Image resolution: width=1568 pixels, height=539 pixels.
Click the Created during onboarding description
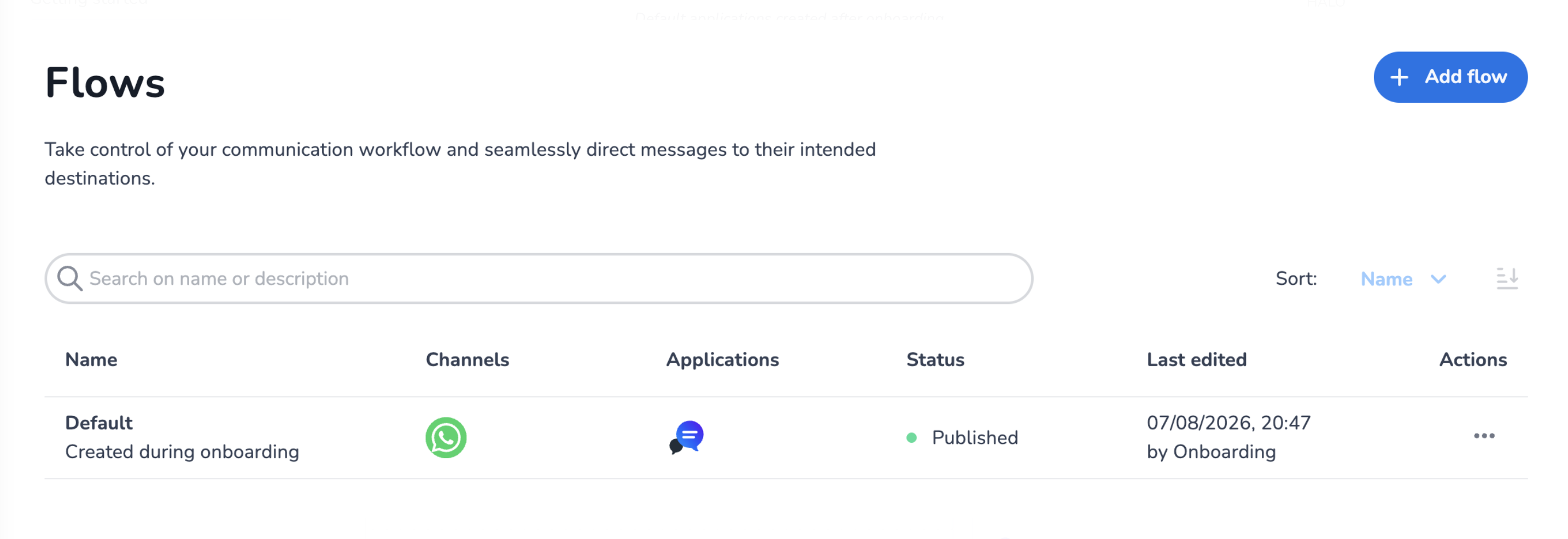pyautogui.click(x=182, y=452)
